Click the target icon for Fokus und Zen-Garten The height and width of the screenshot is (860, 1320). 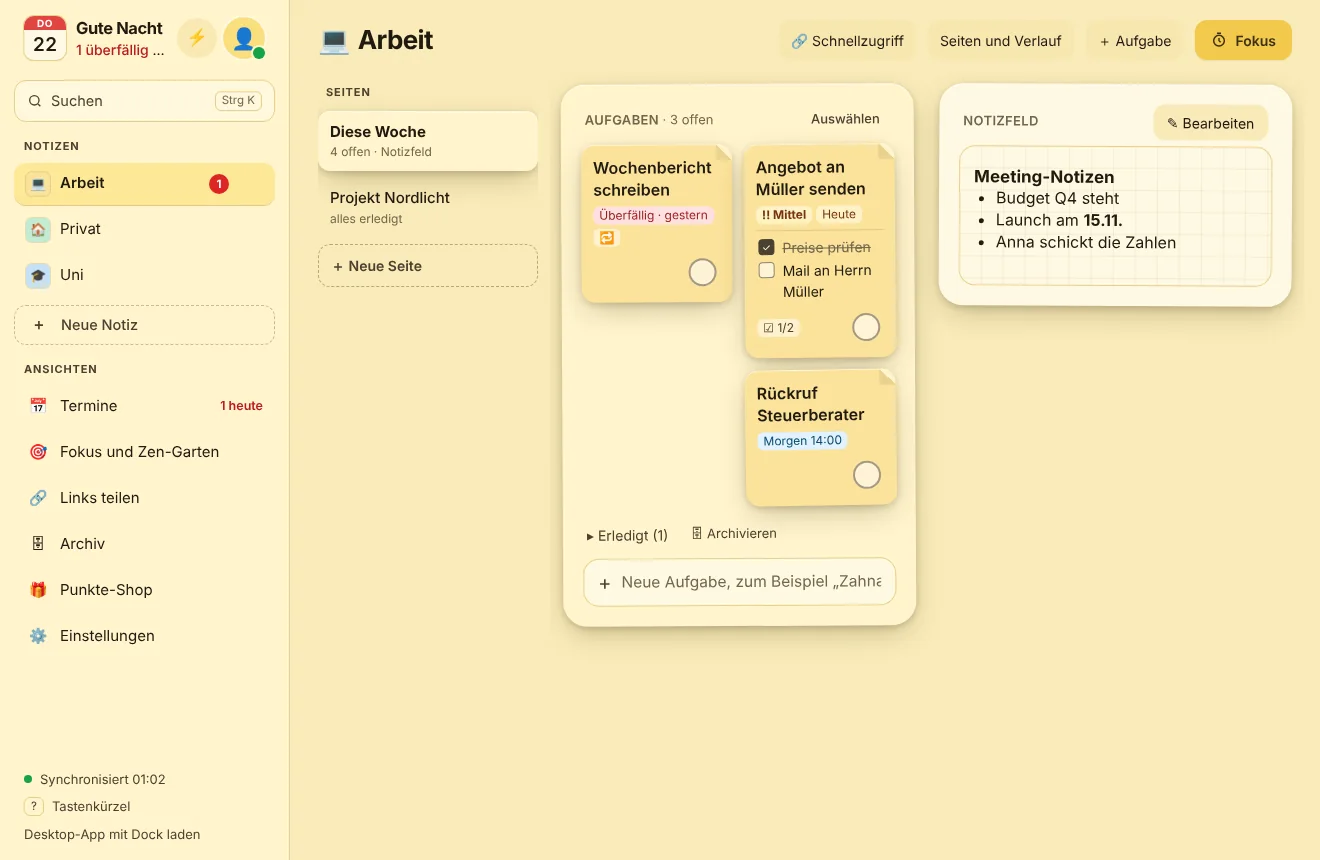coord(38,452)
